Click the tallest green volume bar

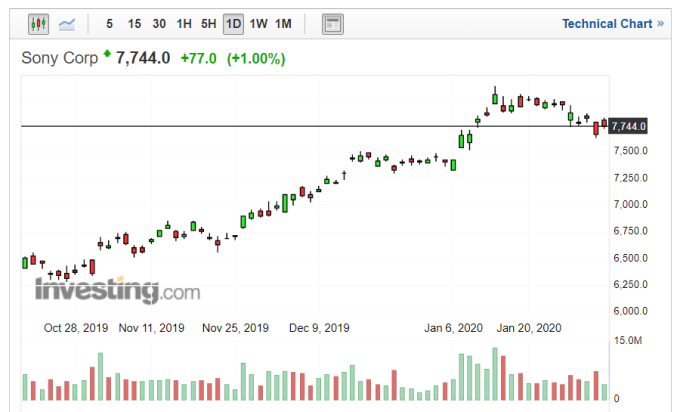[x=495, y=374]
